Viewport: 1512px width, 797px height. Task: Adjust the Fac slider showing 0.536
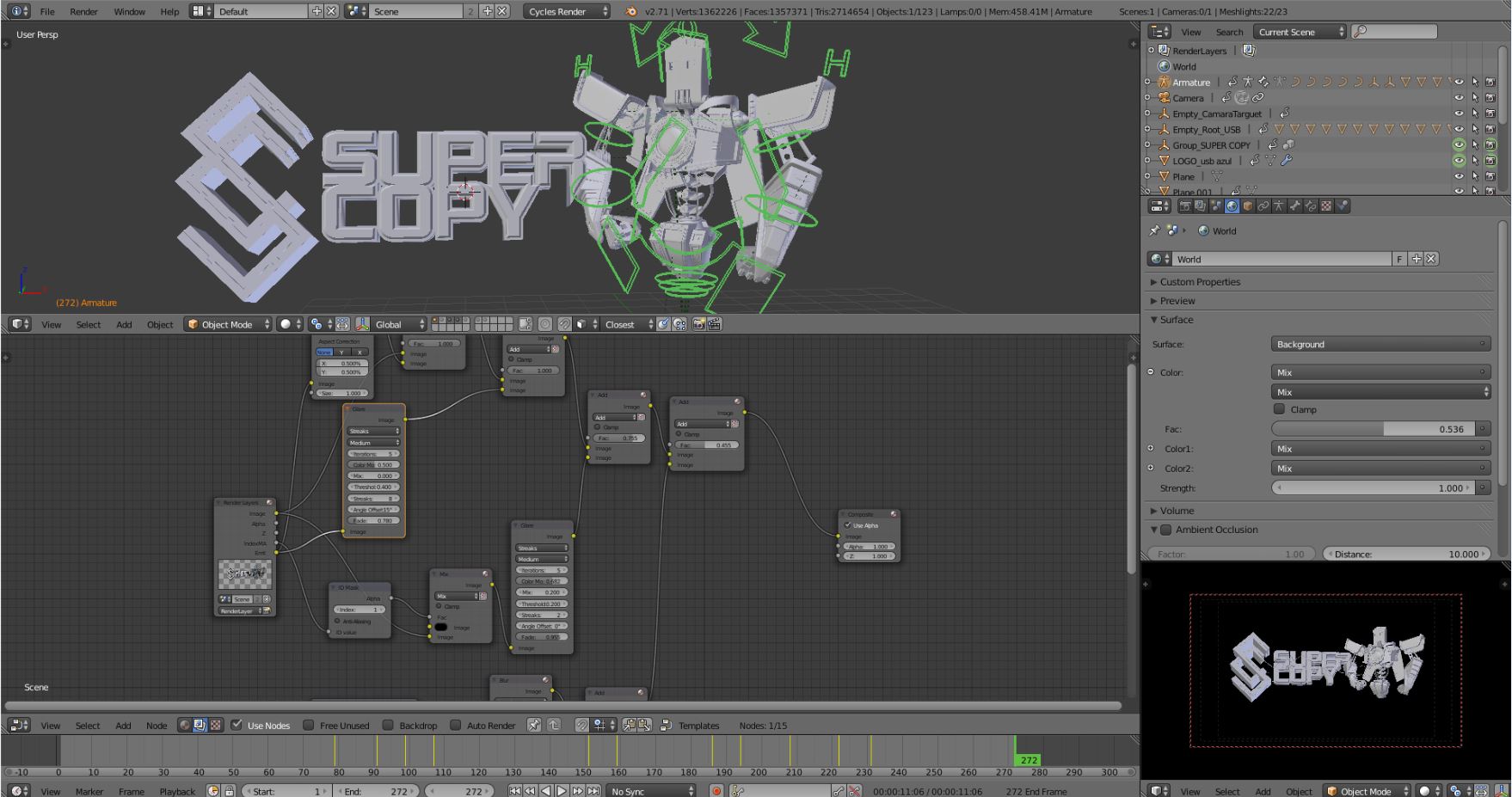(x=1373, y=429)
